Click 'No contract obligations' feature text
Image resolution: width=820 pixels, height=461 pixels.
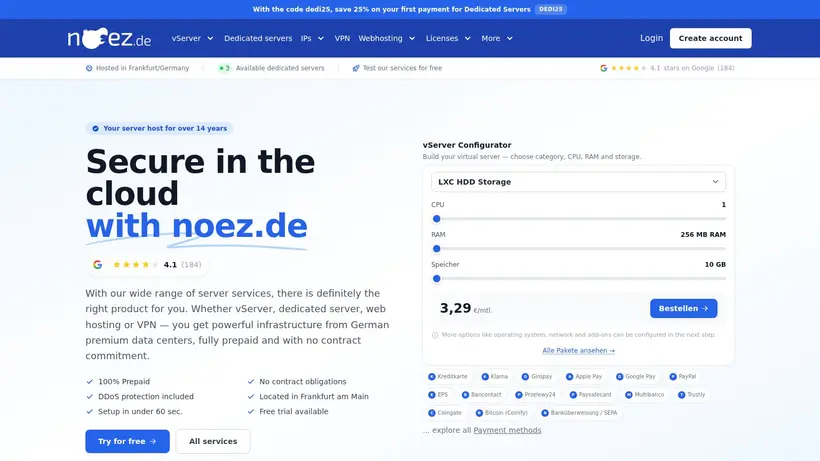(x=303, y=382)
